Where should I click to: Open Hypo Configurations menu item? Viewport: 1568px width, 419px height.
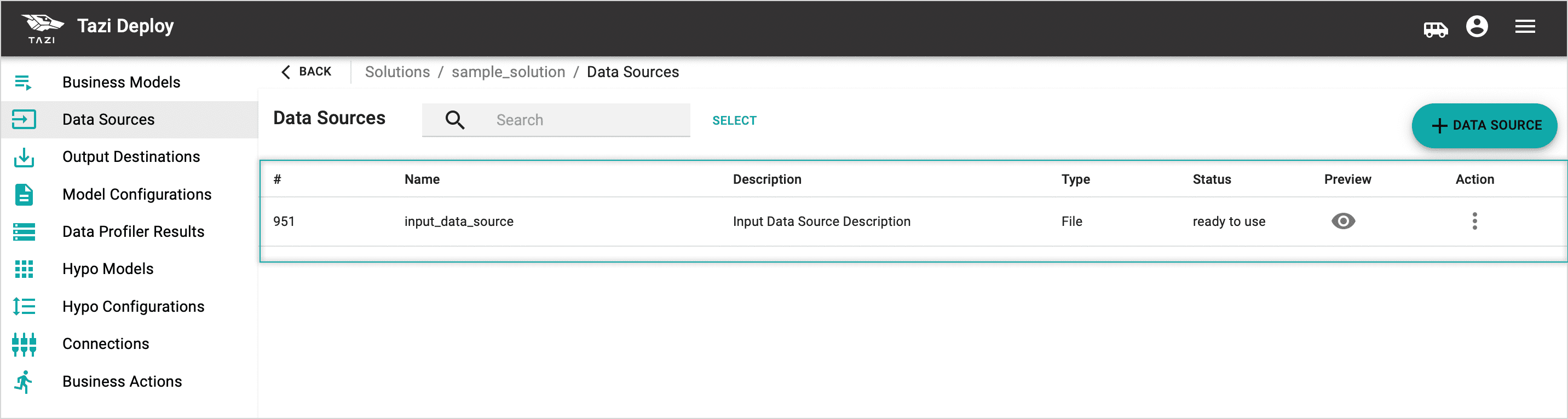133,306
